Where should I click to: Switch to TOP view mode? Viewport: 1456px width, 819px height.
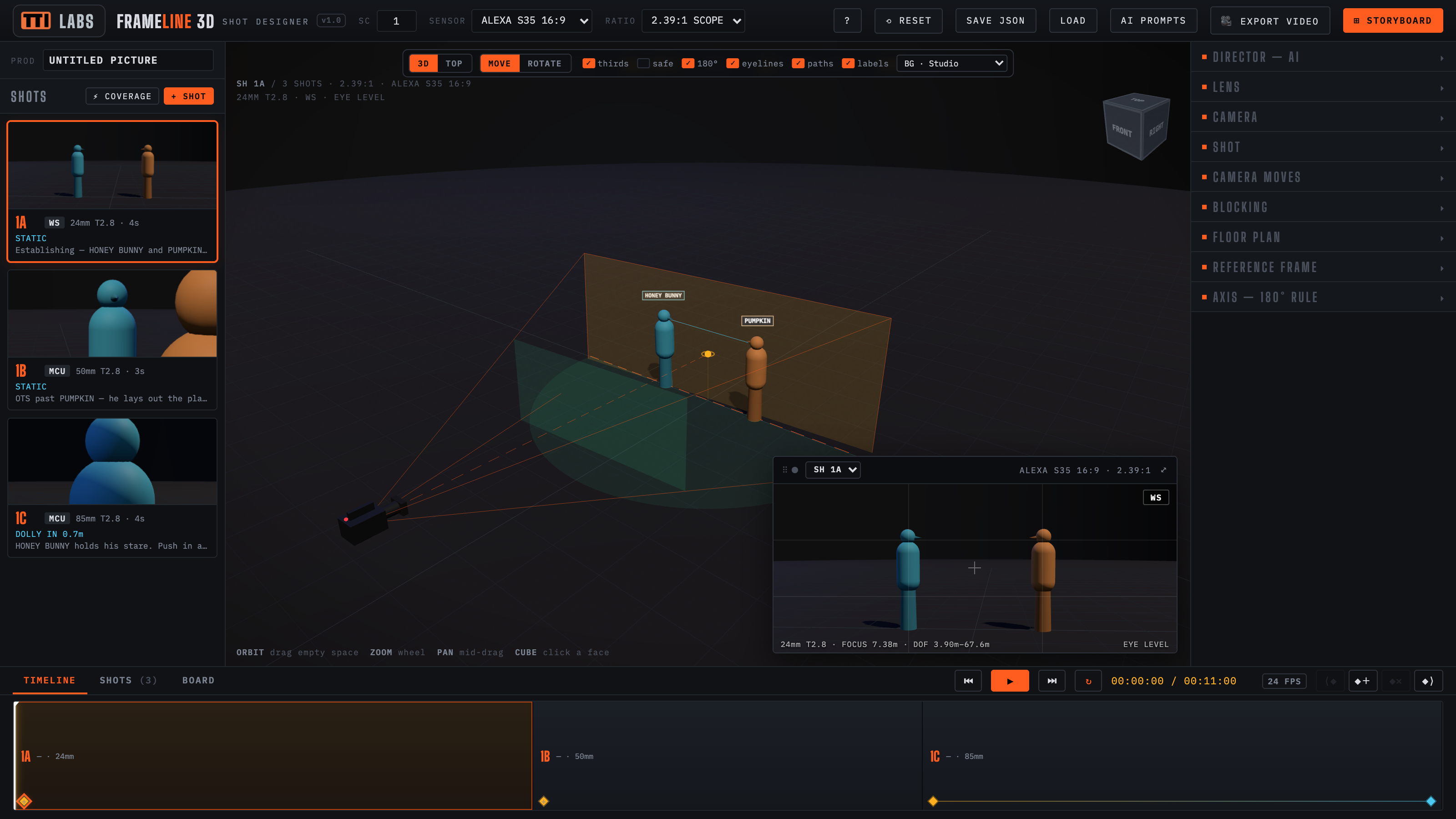[454, 63]
